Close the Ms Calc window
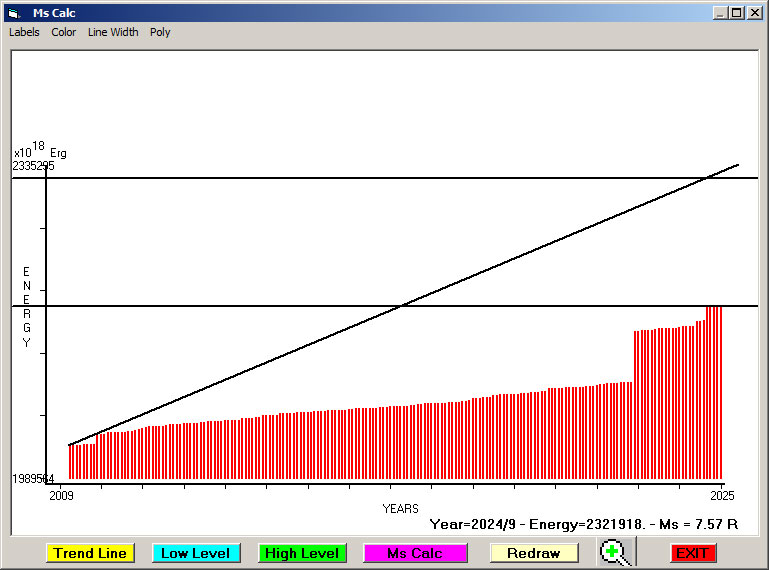The height and width of the screenshot is (570, 769). tap(755, 13)
